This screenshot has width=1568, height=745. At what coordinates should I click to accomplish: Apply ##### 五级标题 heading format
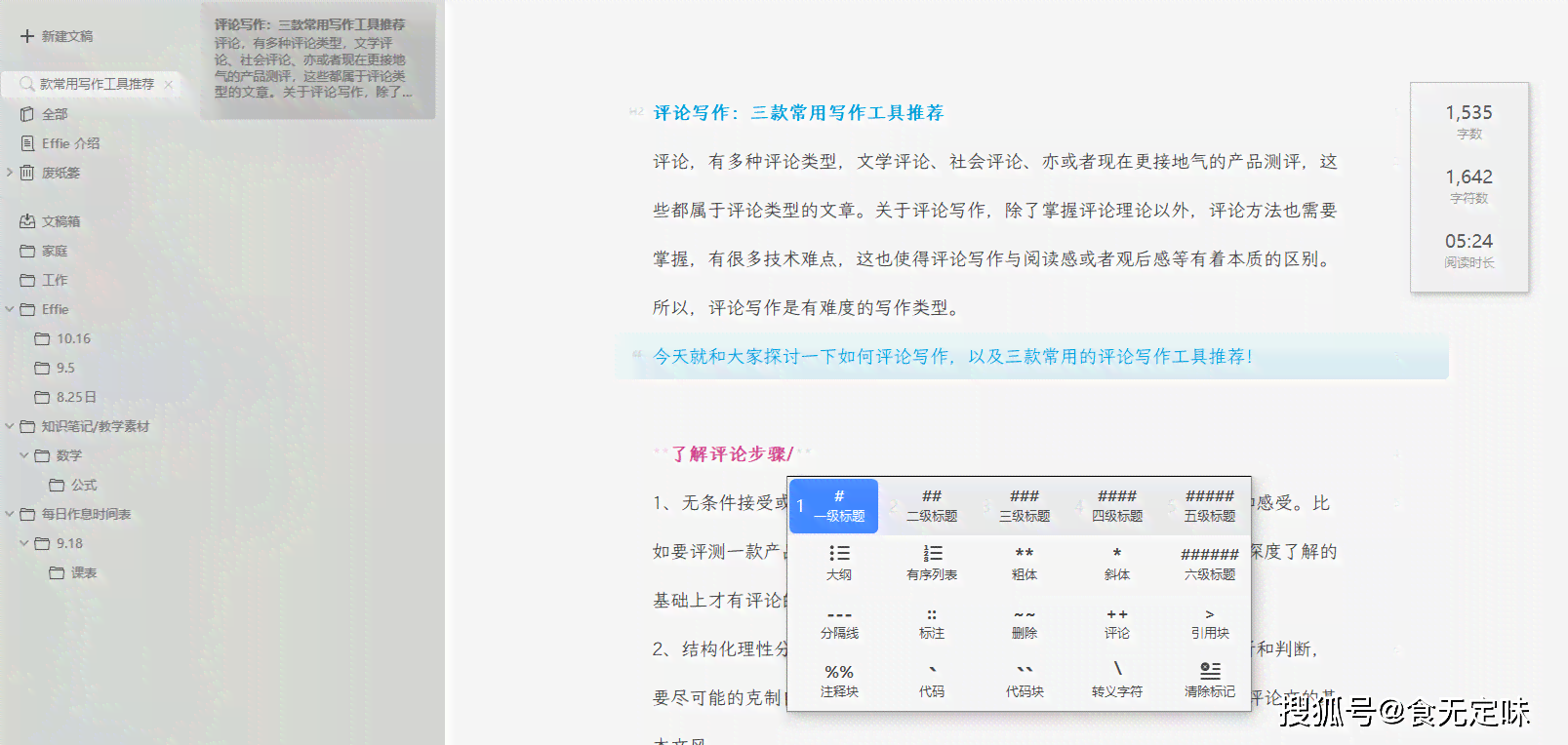[1210, 506]
